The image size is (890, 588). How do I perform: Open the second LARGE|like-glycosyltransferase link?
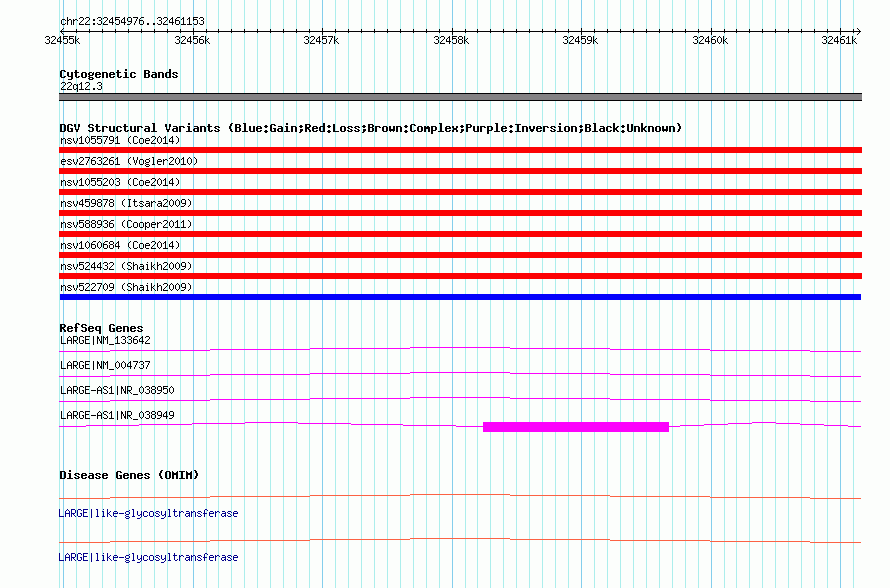pyautogui.click(x=148, y=557)
